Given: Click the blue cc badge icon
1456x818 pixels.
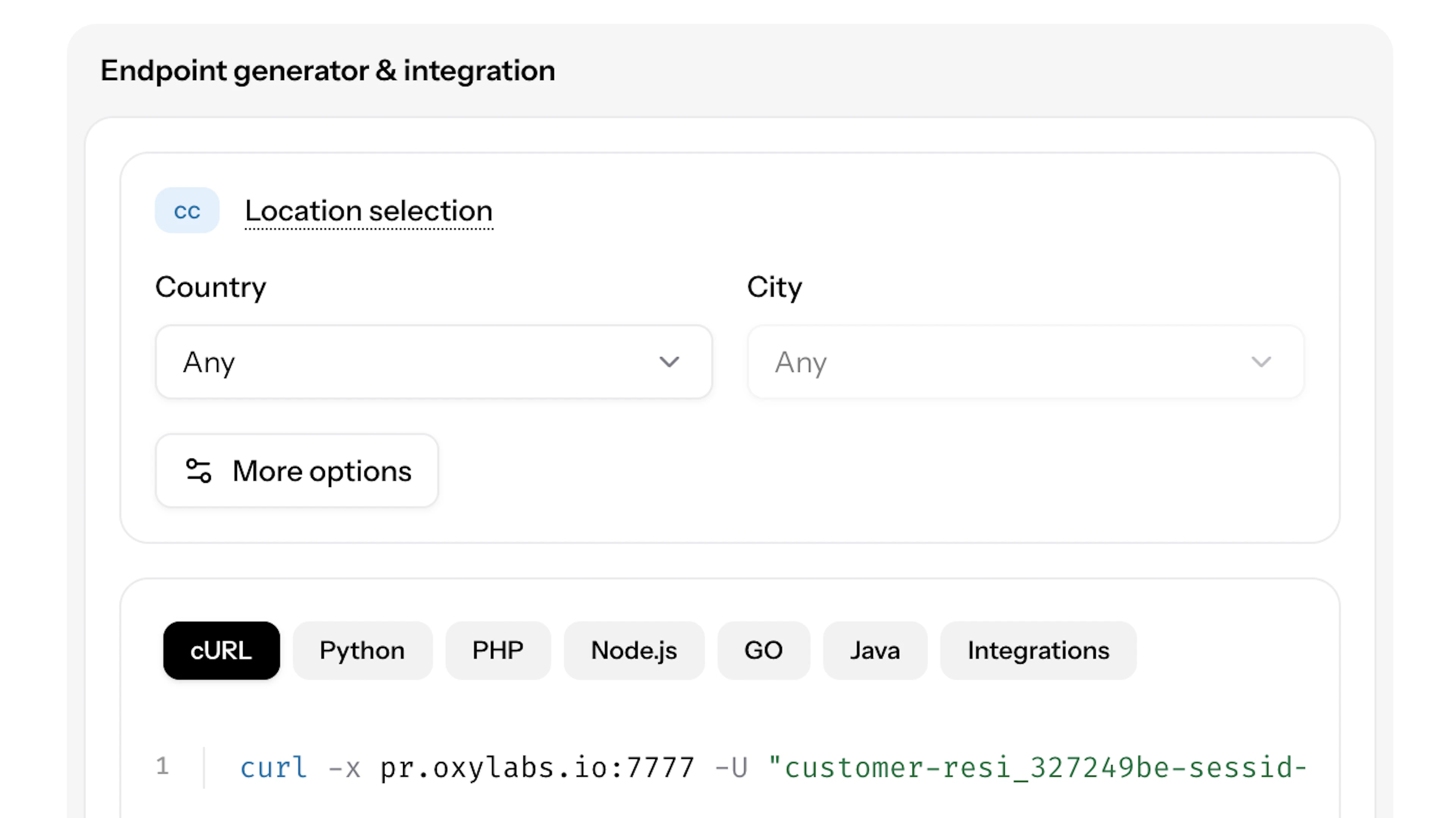Looking at the screenshot, I should (x=187, y=210).
